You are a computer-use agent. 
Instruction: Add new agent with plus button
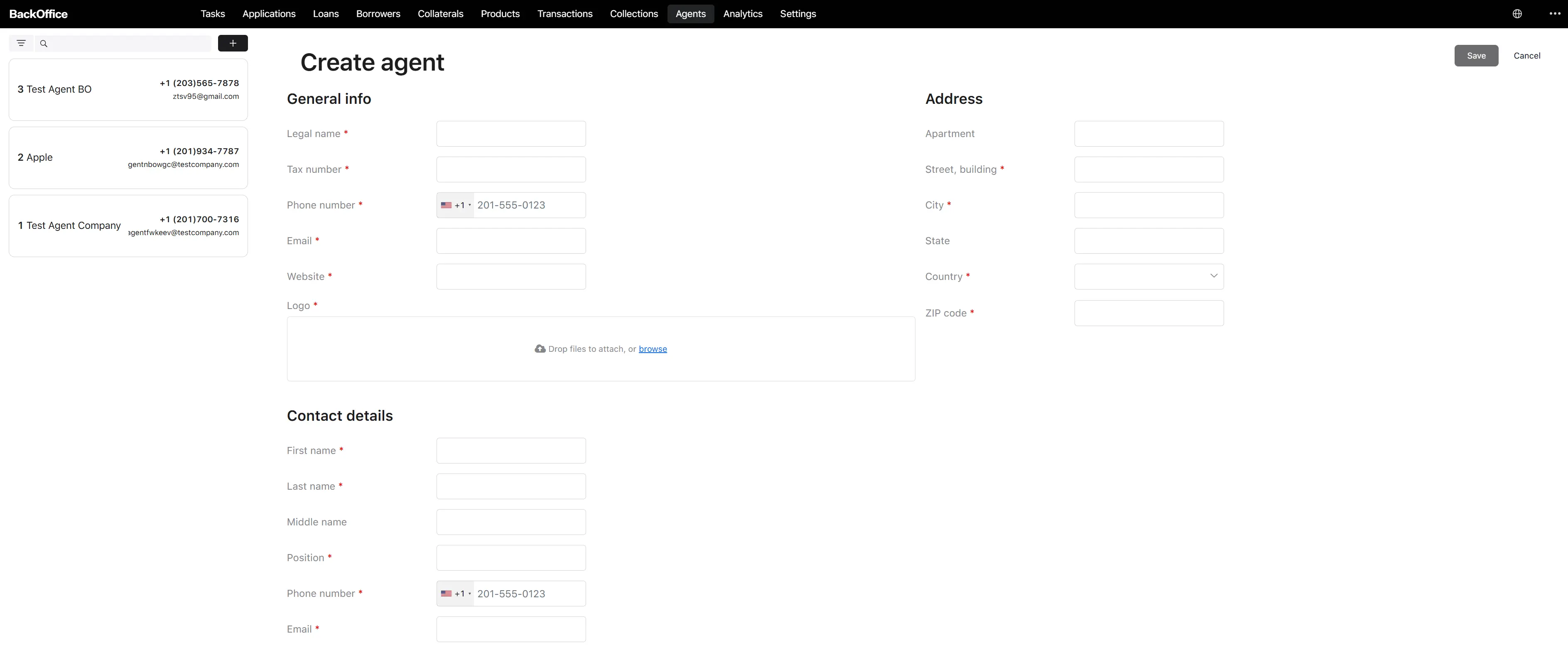tap(233, 43)
